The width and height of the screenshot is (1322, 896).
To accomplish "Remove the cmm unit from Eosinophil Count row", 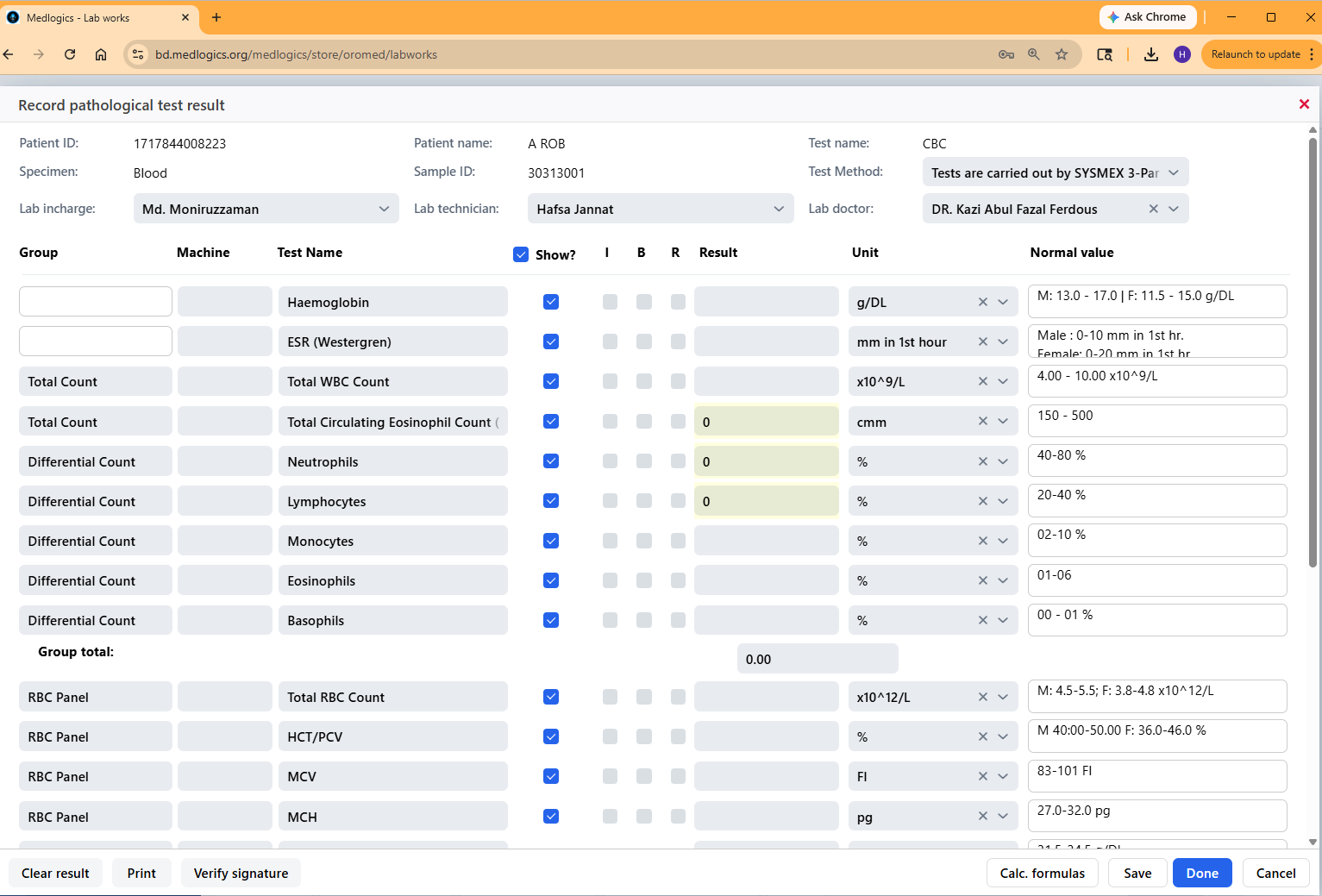I will click(982, 421).
